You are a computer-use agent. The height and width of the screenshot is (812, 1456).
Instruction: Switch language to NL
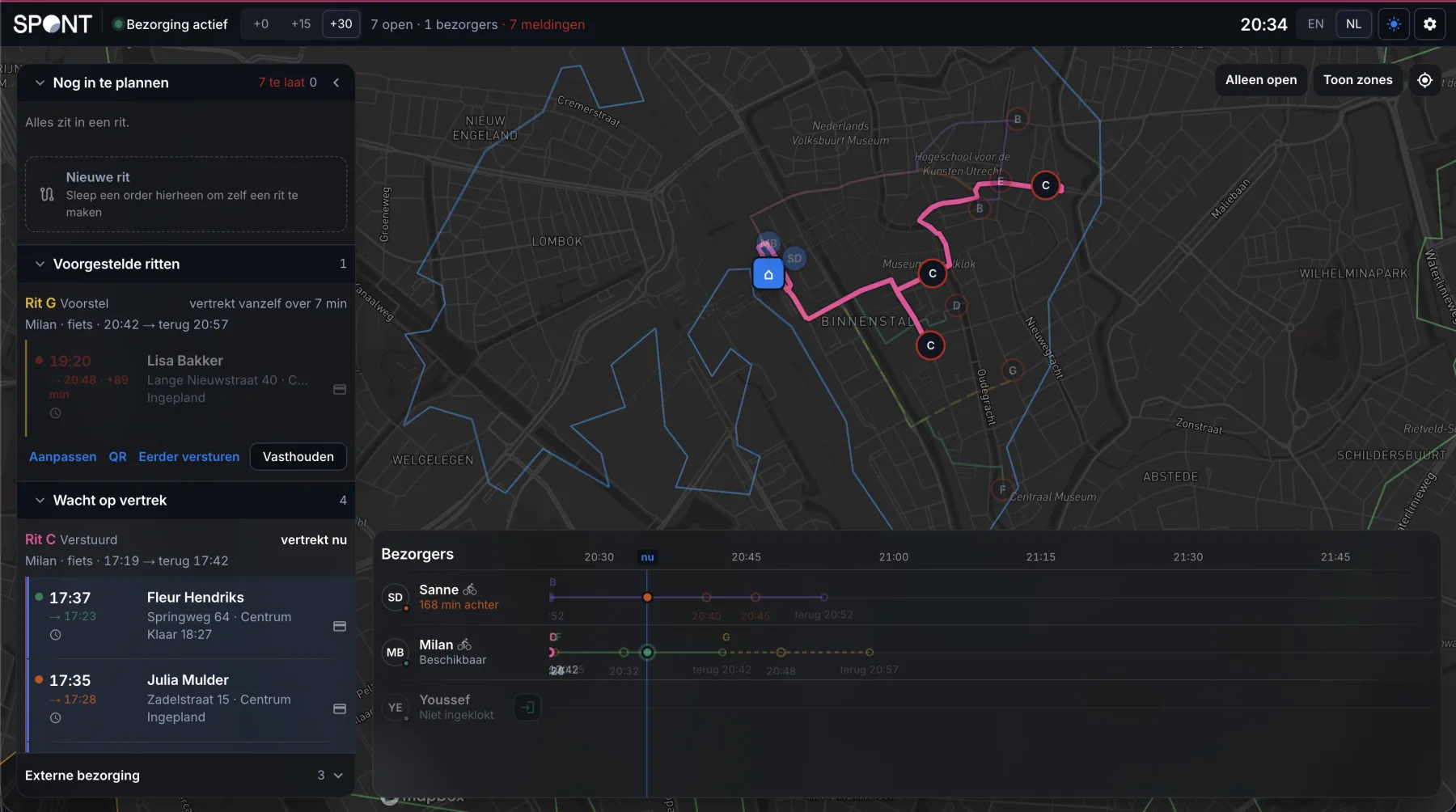coord(1353,24)
